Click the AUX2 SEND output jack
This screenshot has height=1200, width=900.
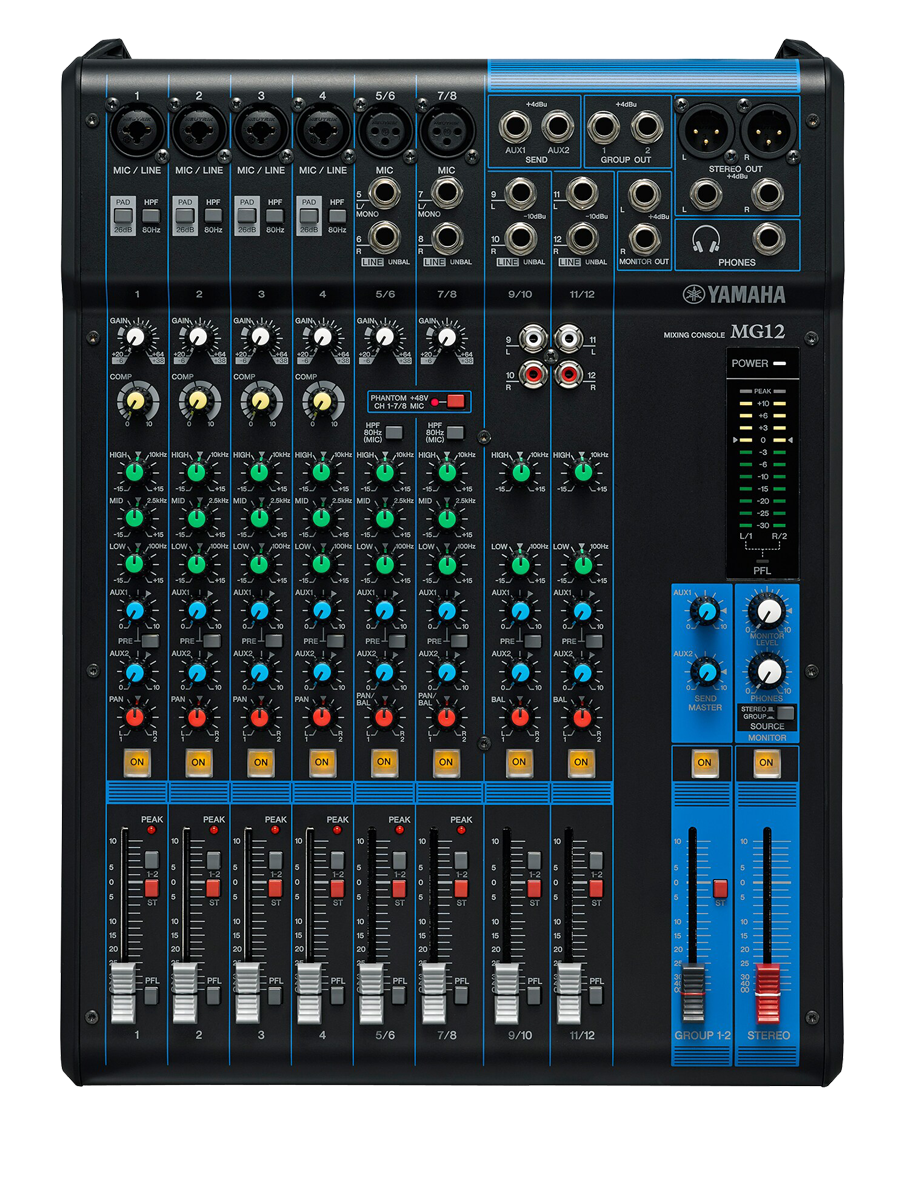click(x=557, y=127)
